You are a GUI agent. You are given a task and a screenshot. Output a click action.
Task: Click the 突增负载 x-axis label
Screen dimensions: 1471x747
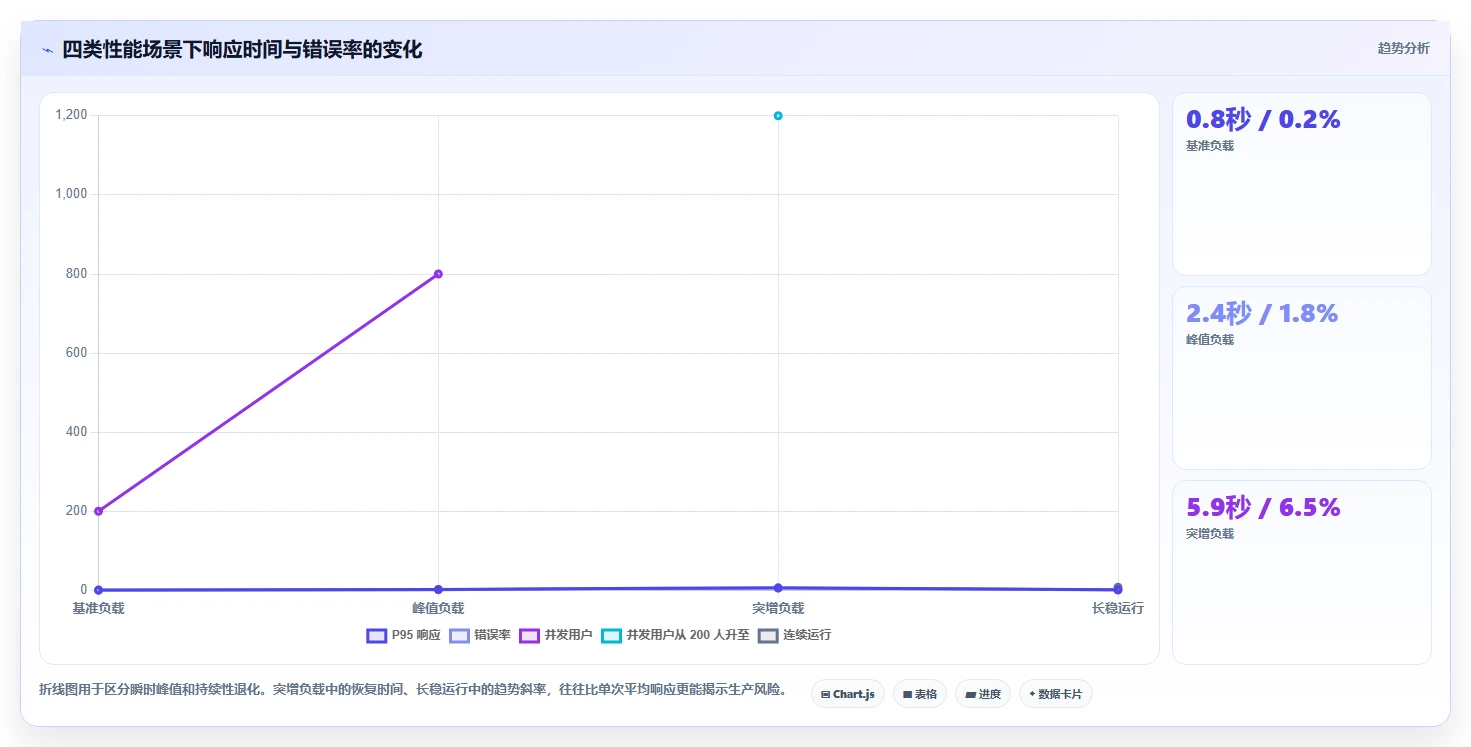coord(778,608)
